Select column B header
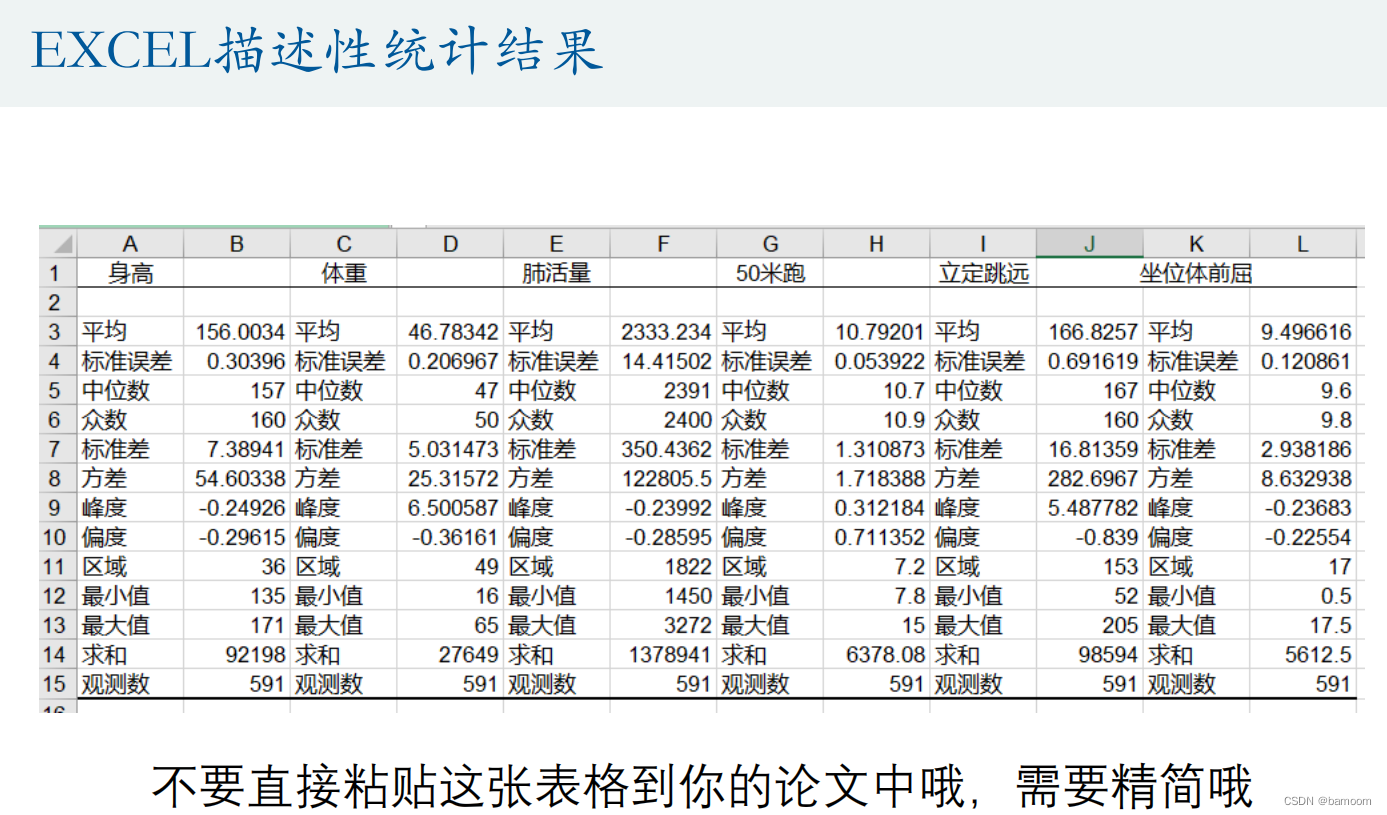Image resolution: width=1387 pixels, height=815 pixels. [237, 244]
